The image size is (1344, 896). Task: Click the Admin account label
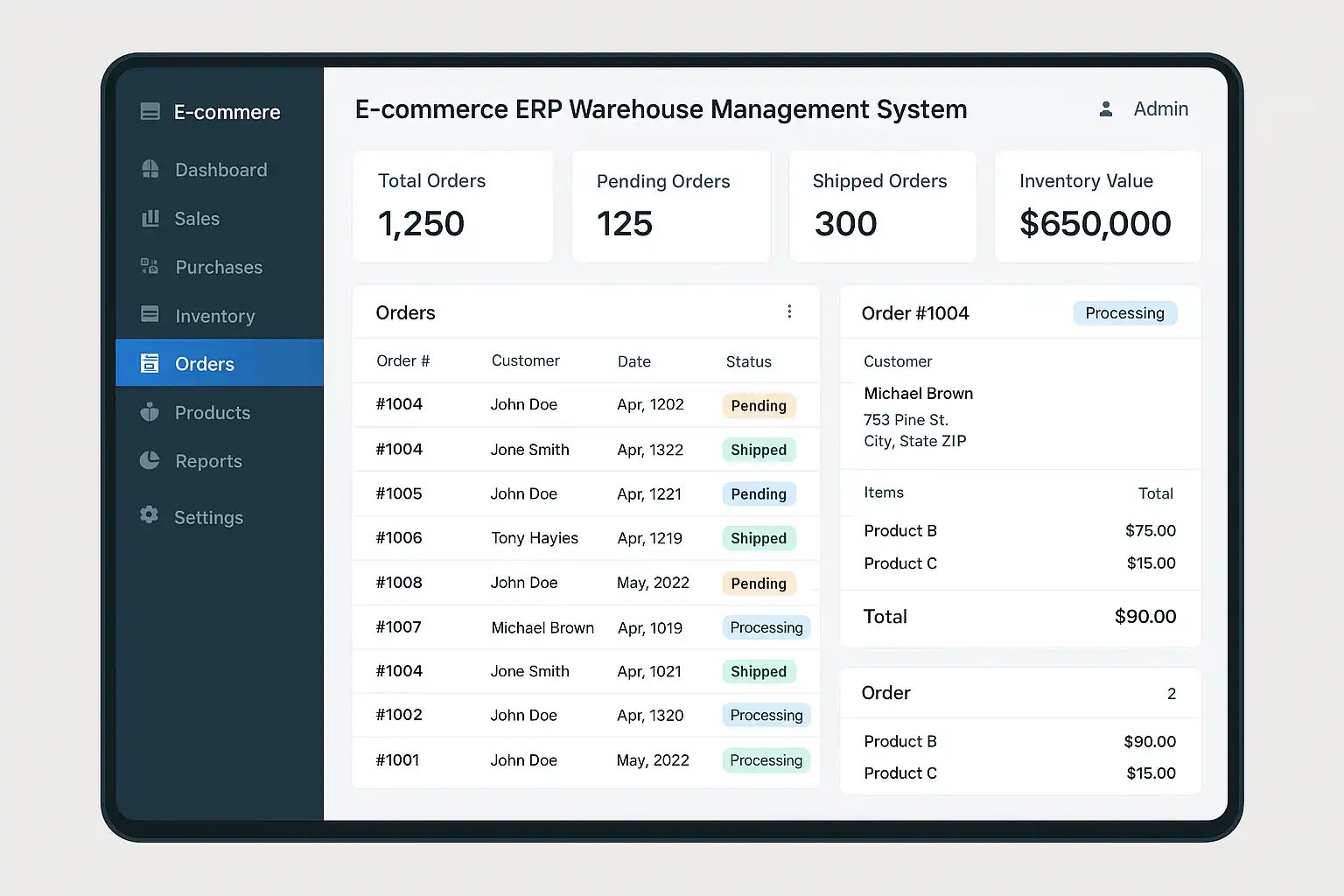[1160, 109]
